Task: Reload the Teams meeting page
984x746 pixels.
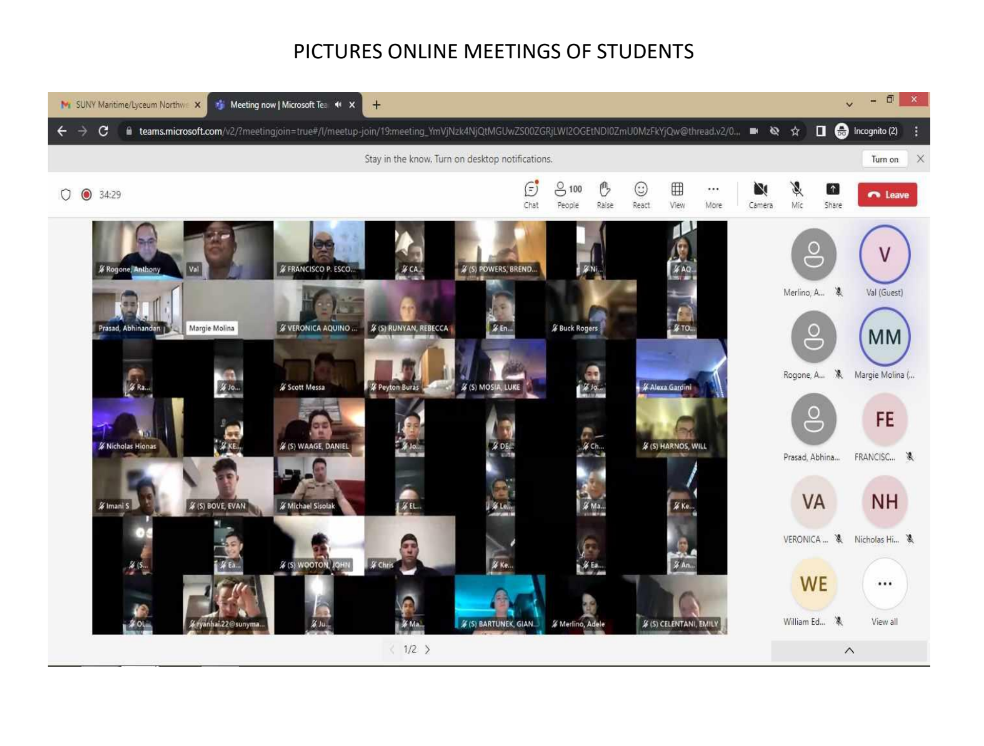Action: click(104, 131)
